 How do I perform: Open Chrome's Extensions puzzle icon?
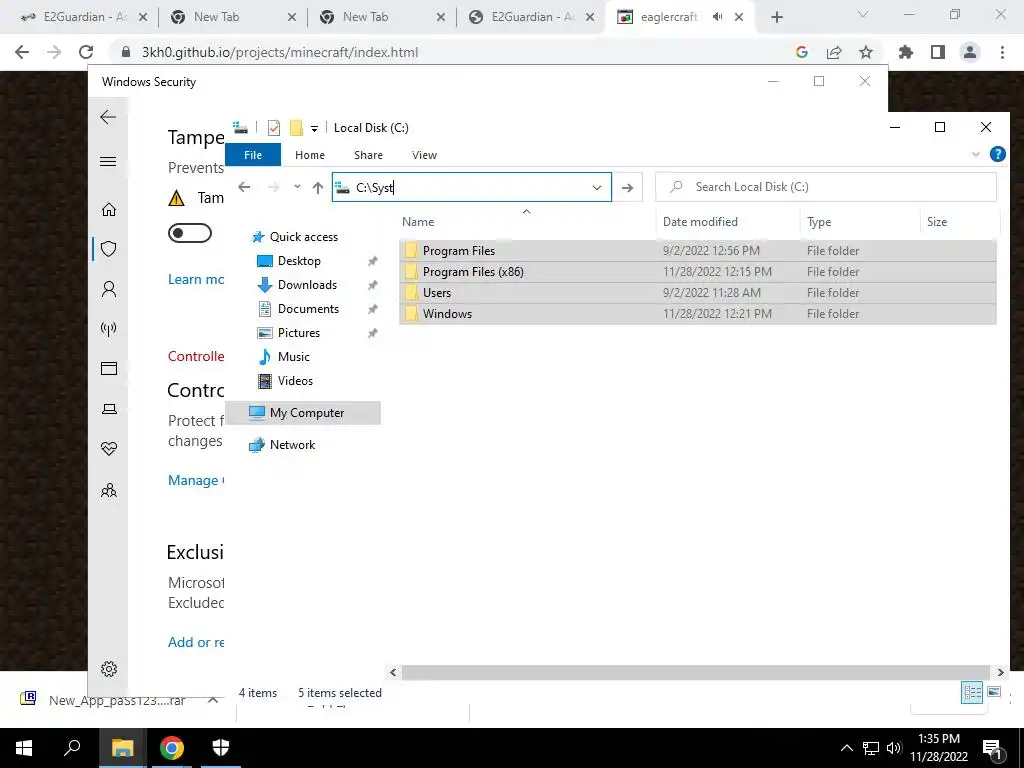pos(906,52)
